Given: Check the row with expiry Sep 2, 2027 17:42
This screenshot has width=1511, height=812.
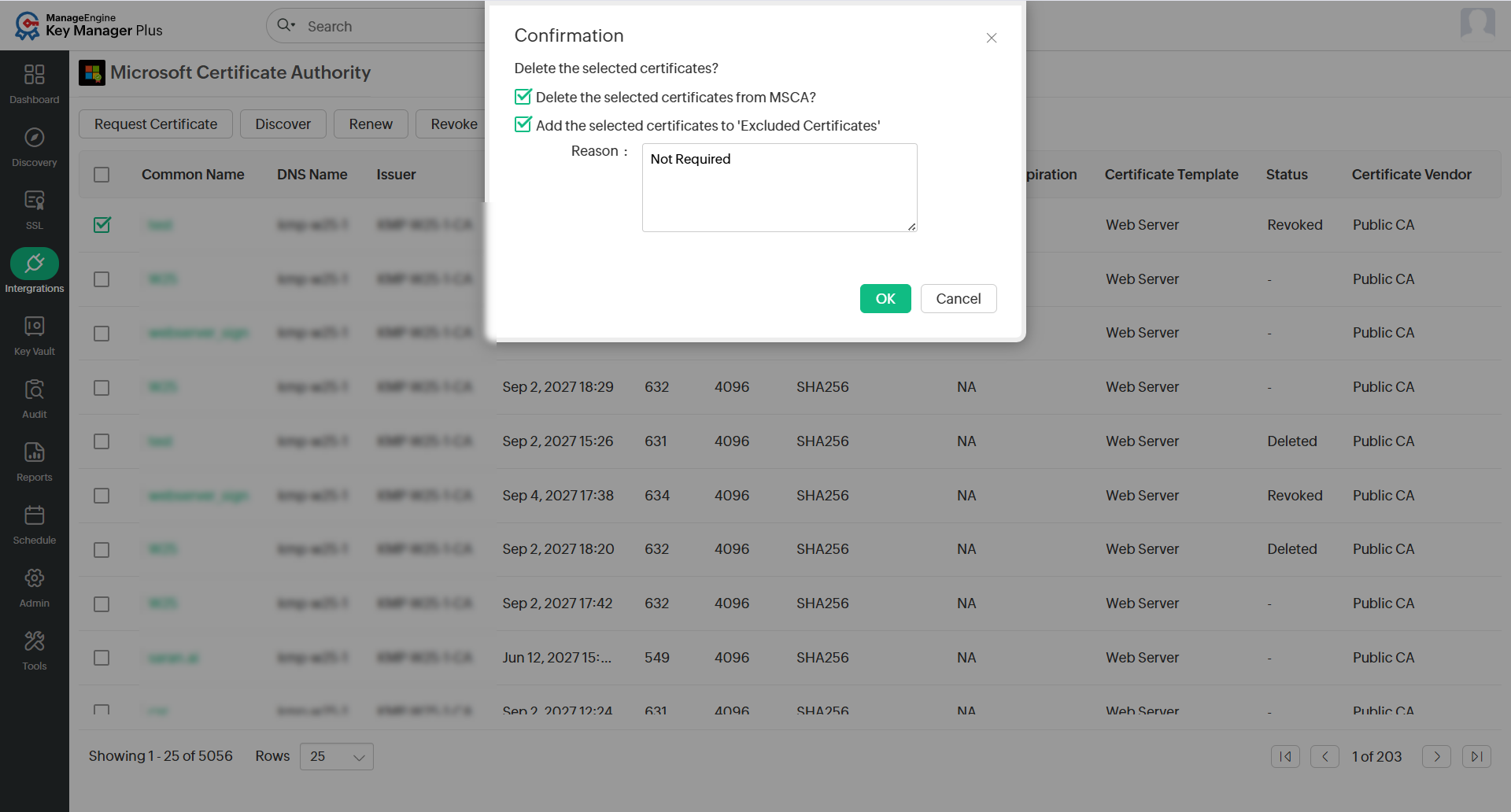Looking at the screenshot, I should click(102, 604).
